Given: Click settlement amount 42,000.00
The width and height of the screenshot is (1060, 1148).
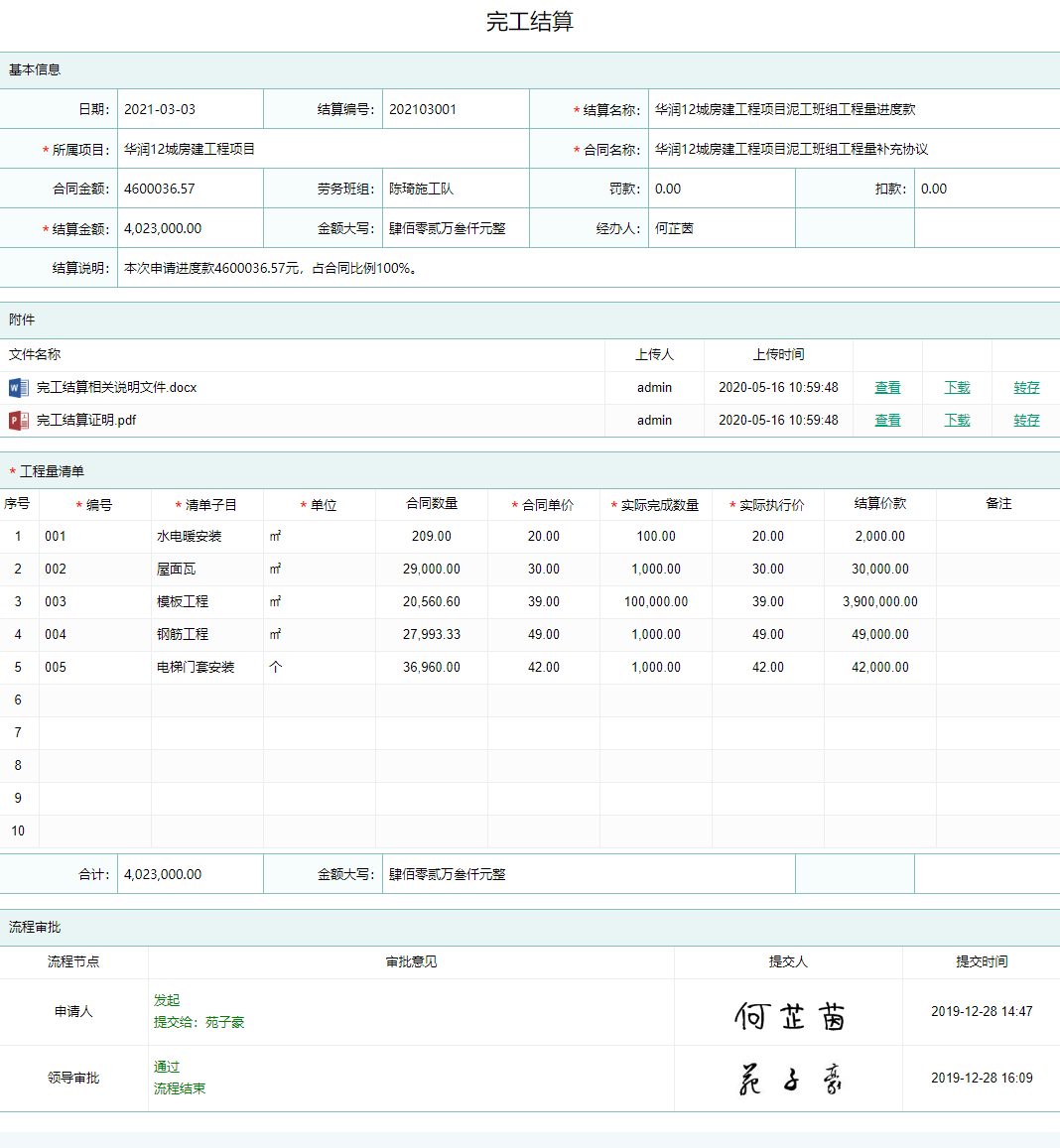Looking at the screenshot, I should [879, 667].
